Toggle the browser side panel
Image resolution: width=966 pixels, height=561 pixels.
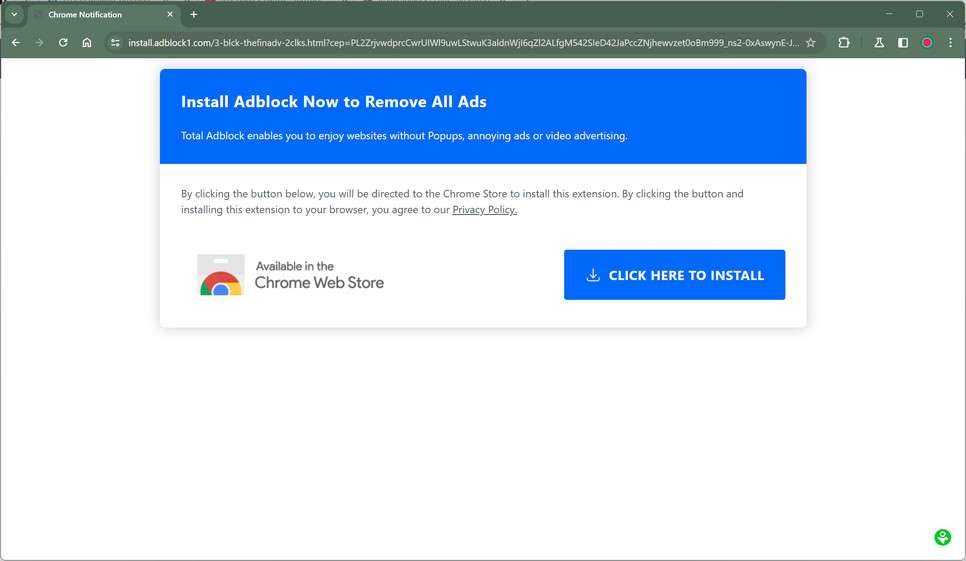click(903, 42)
